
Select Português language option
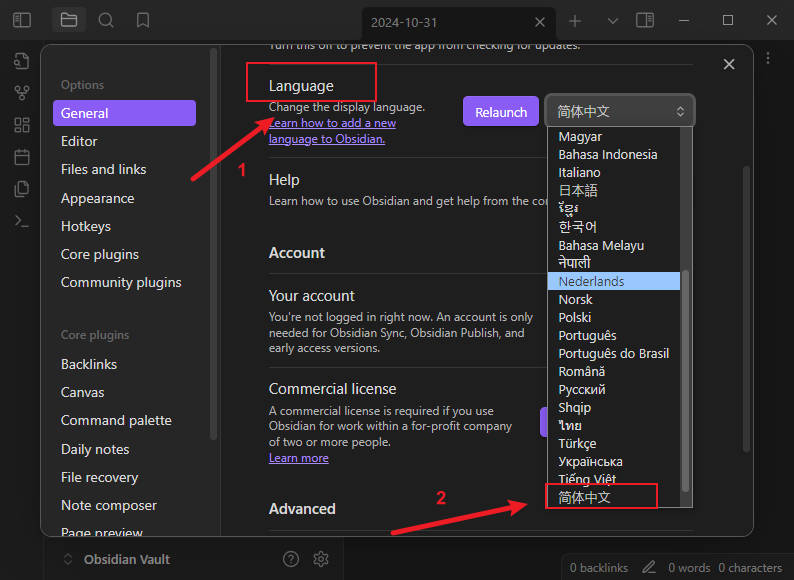click(613, 335)
